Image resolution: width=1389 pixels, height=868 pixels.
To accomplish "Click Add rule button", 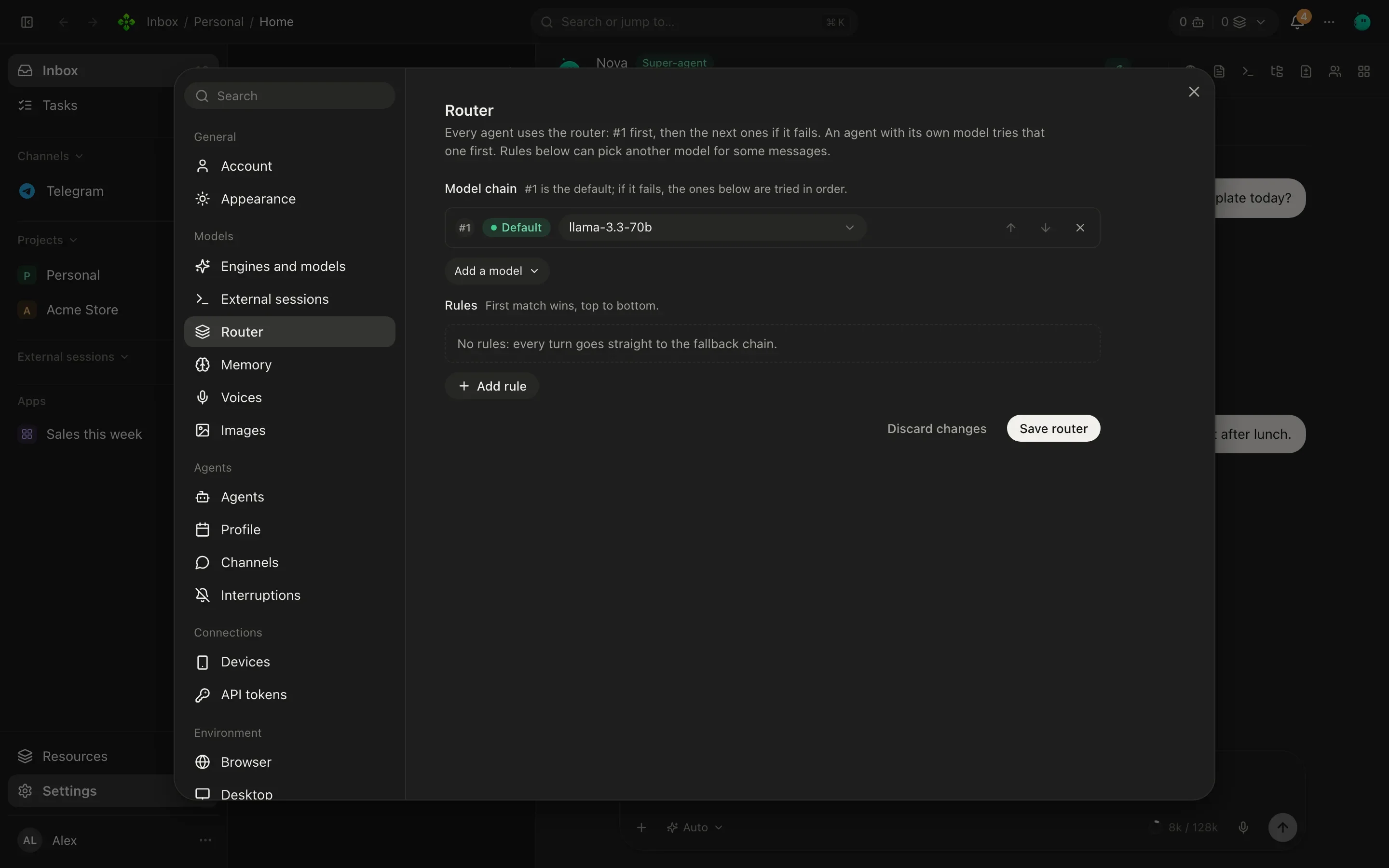I will click(x=492, y=386).
